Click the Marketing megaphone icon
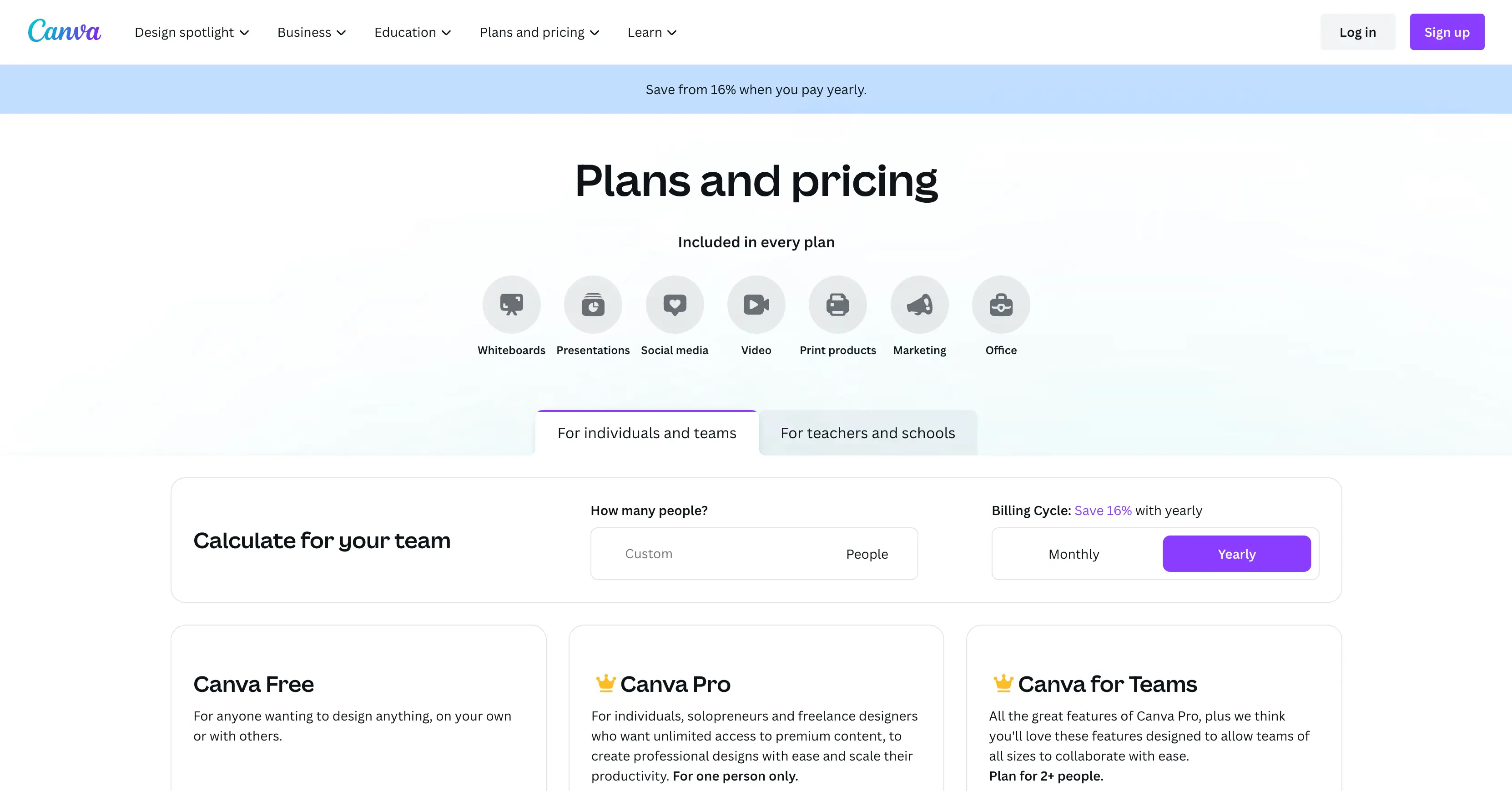This screenshot has width=1512, height=791. tap(919, 305)
